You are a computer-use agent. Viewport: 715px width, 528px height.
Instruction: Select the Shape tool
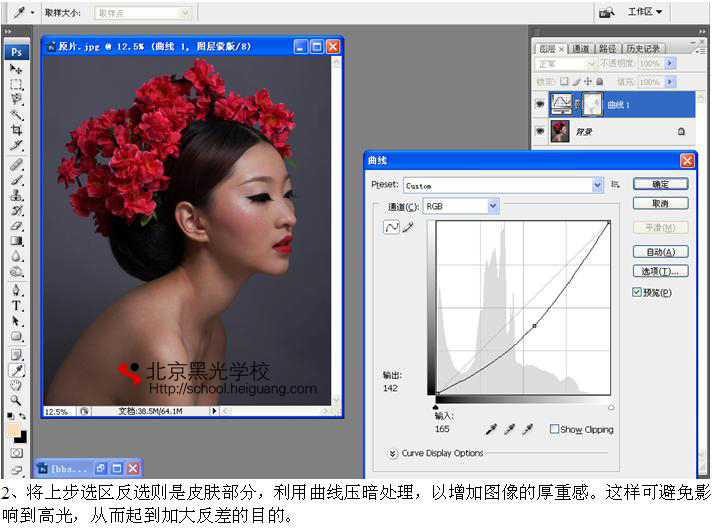(x=16, y=336)
